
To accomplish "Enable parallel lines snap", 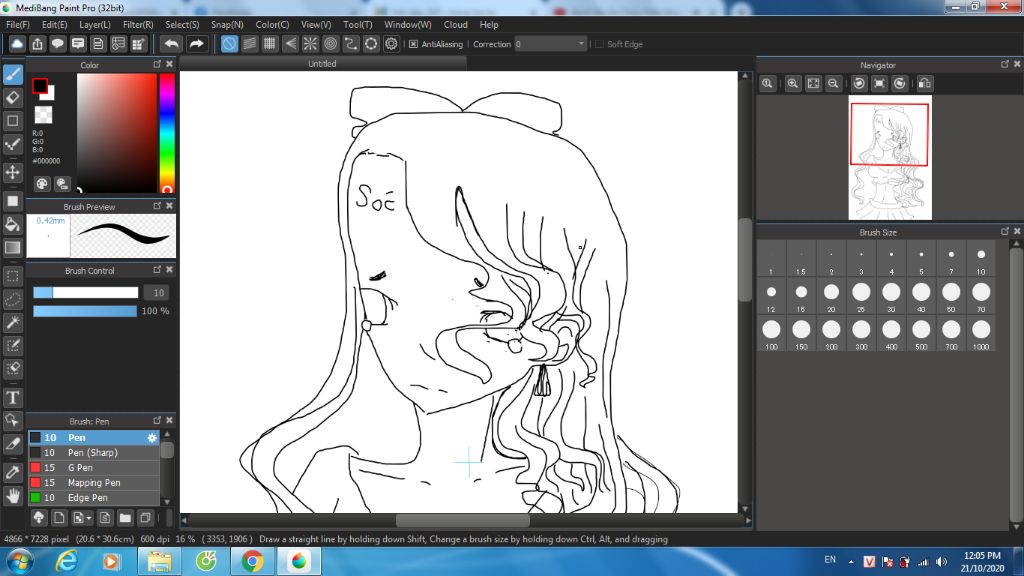I will click(x=249, y=44).
